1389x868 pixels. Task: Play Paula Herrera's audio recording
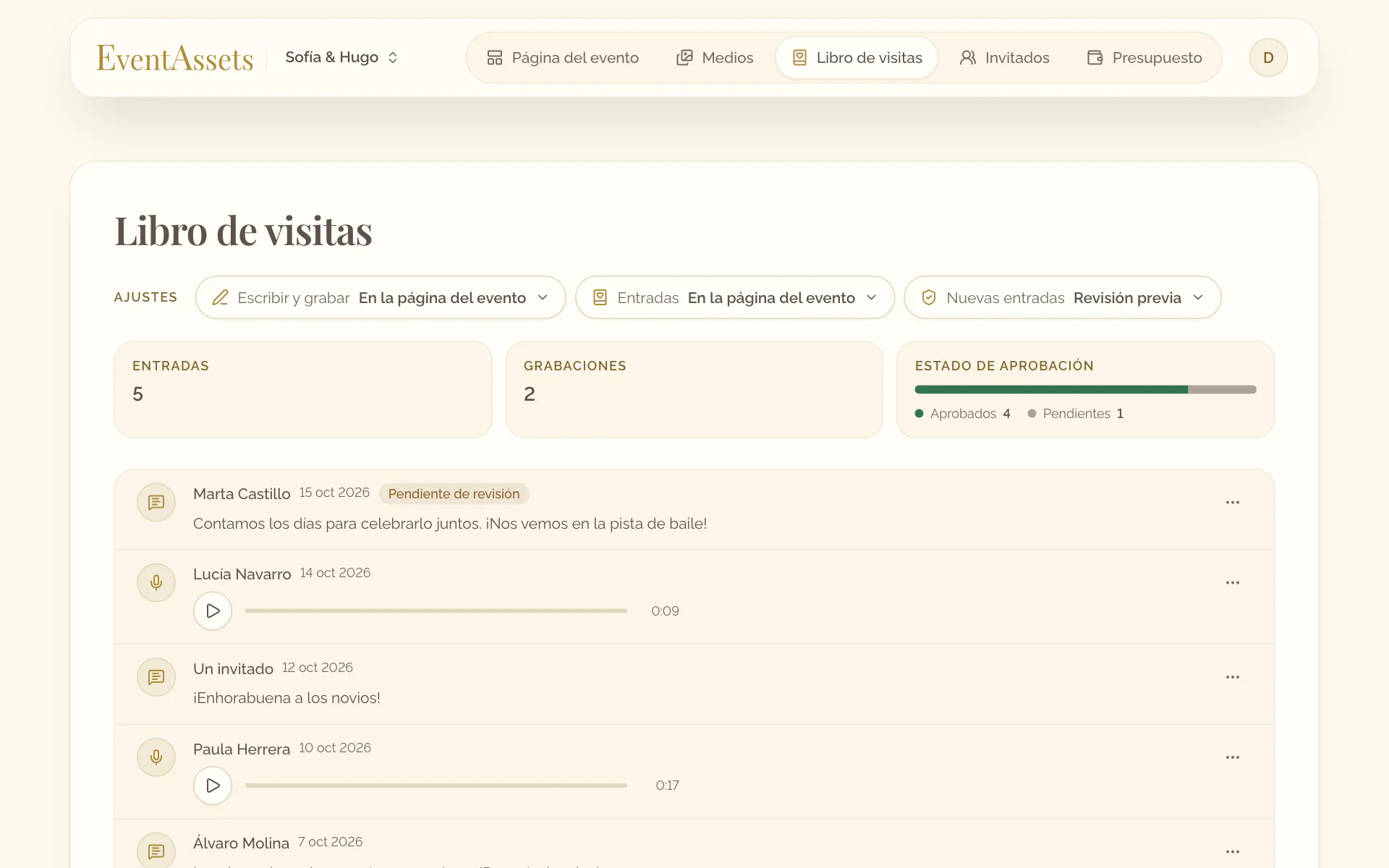pos(213,786)
